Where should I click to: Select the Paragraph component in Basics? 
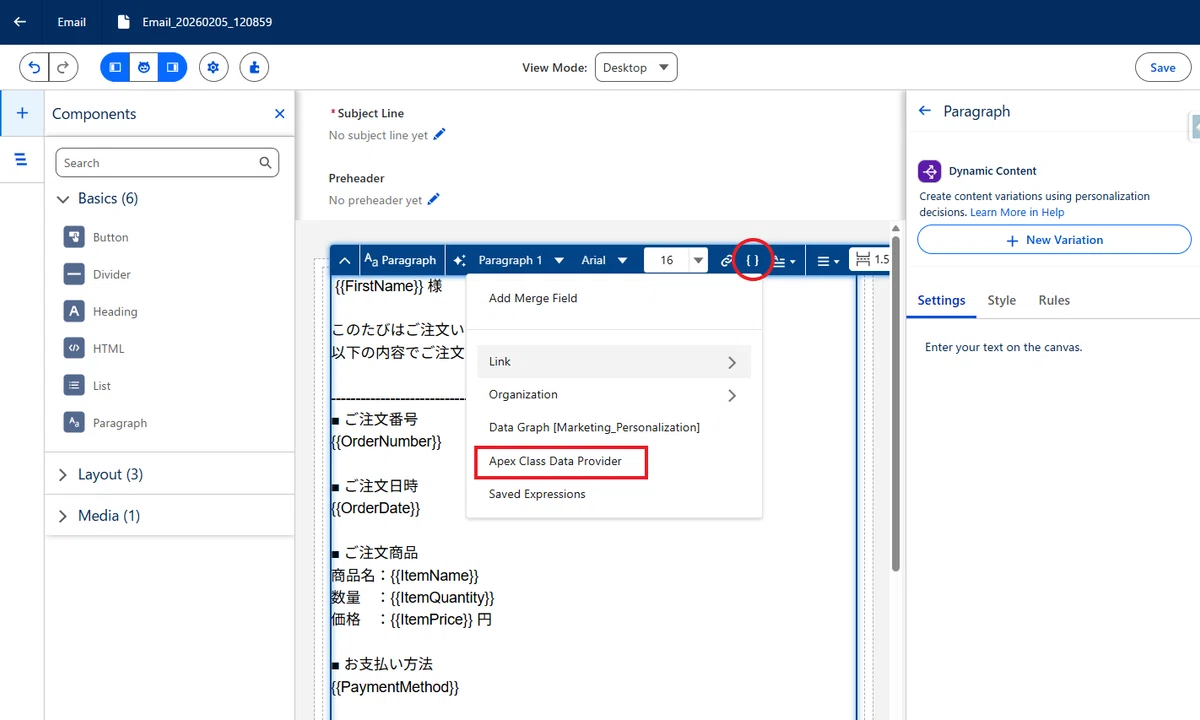105,422
